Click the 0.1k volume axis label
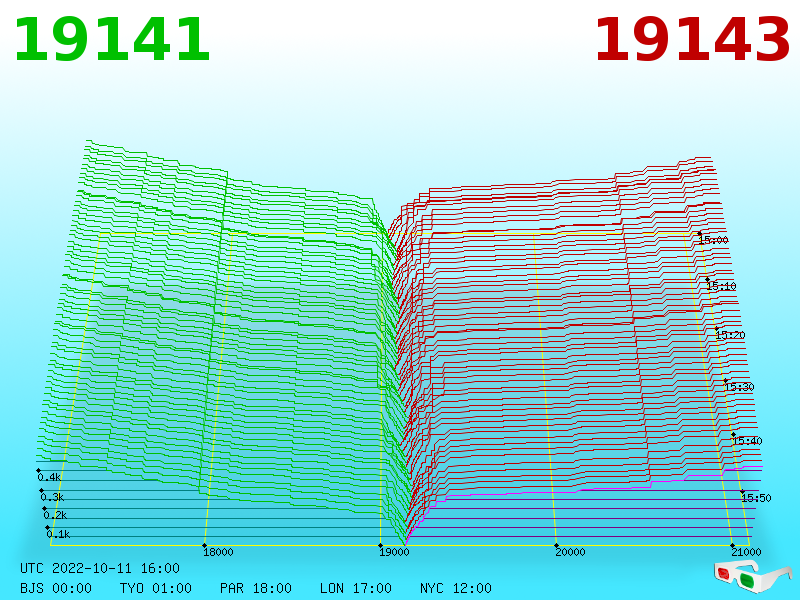The width and height of the screenshot is (800, 600). tap(59, 534)
